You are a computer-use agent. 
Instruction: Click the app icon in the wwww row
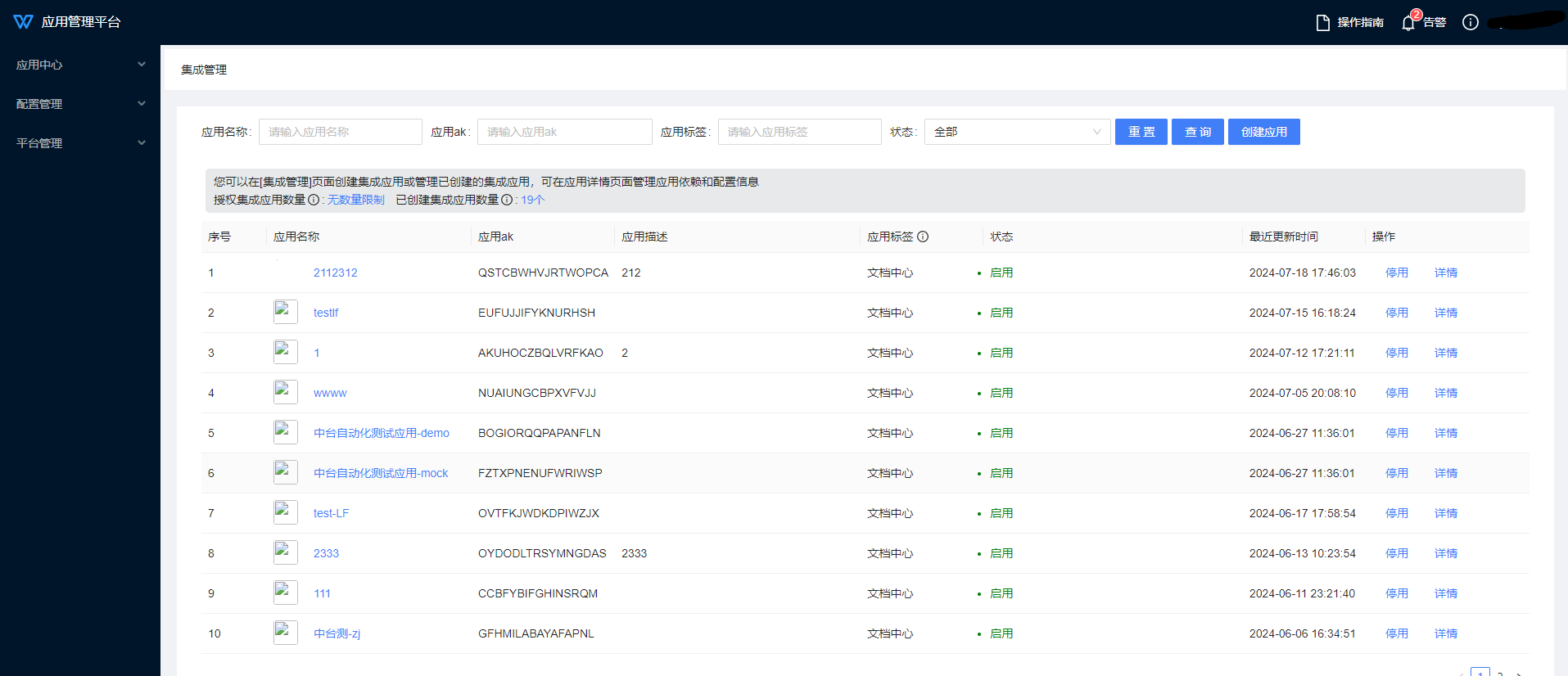pos(285,392)
